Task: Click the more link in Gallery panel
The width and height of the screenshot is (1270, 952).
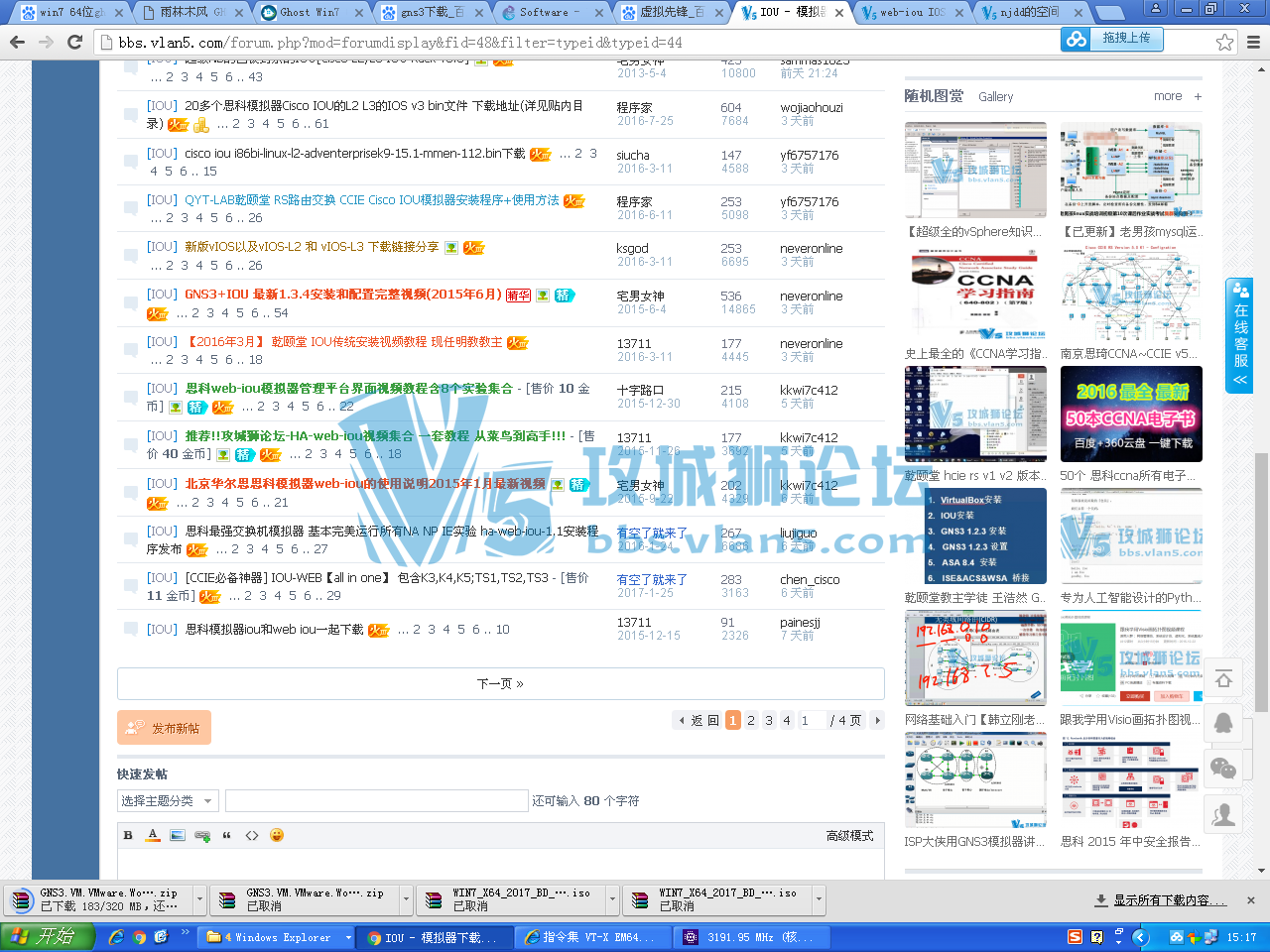Action: (1168, 96)
